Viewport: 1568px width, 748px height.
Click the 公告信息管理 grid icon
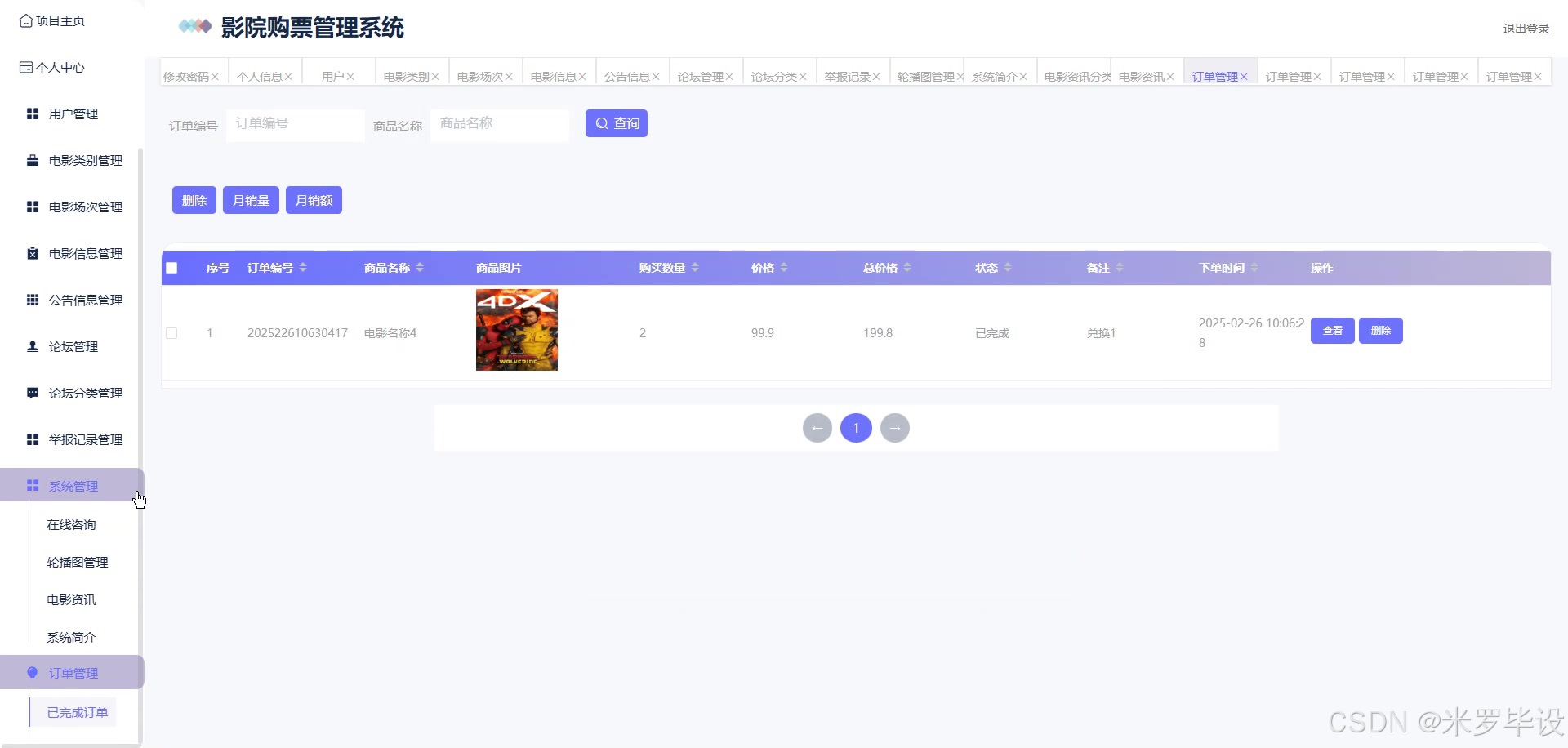[x=33, y=300]
